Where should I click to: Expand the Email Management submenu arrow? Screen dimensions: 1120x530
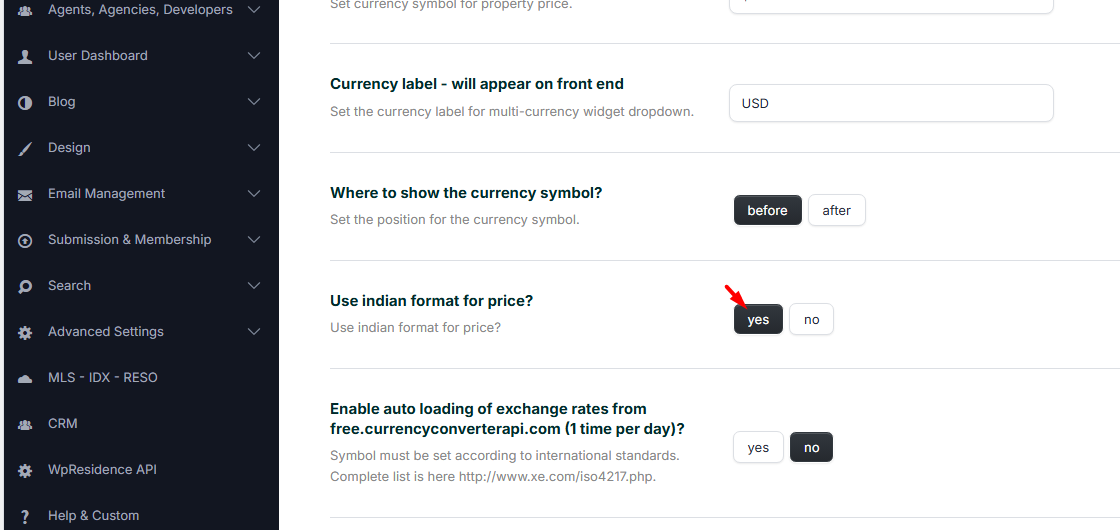tap(254, 194)
